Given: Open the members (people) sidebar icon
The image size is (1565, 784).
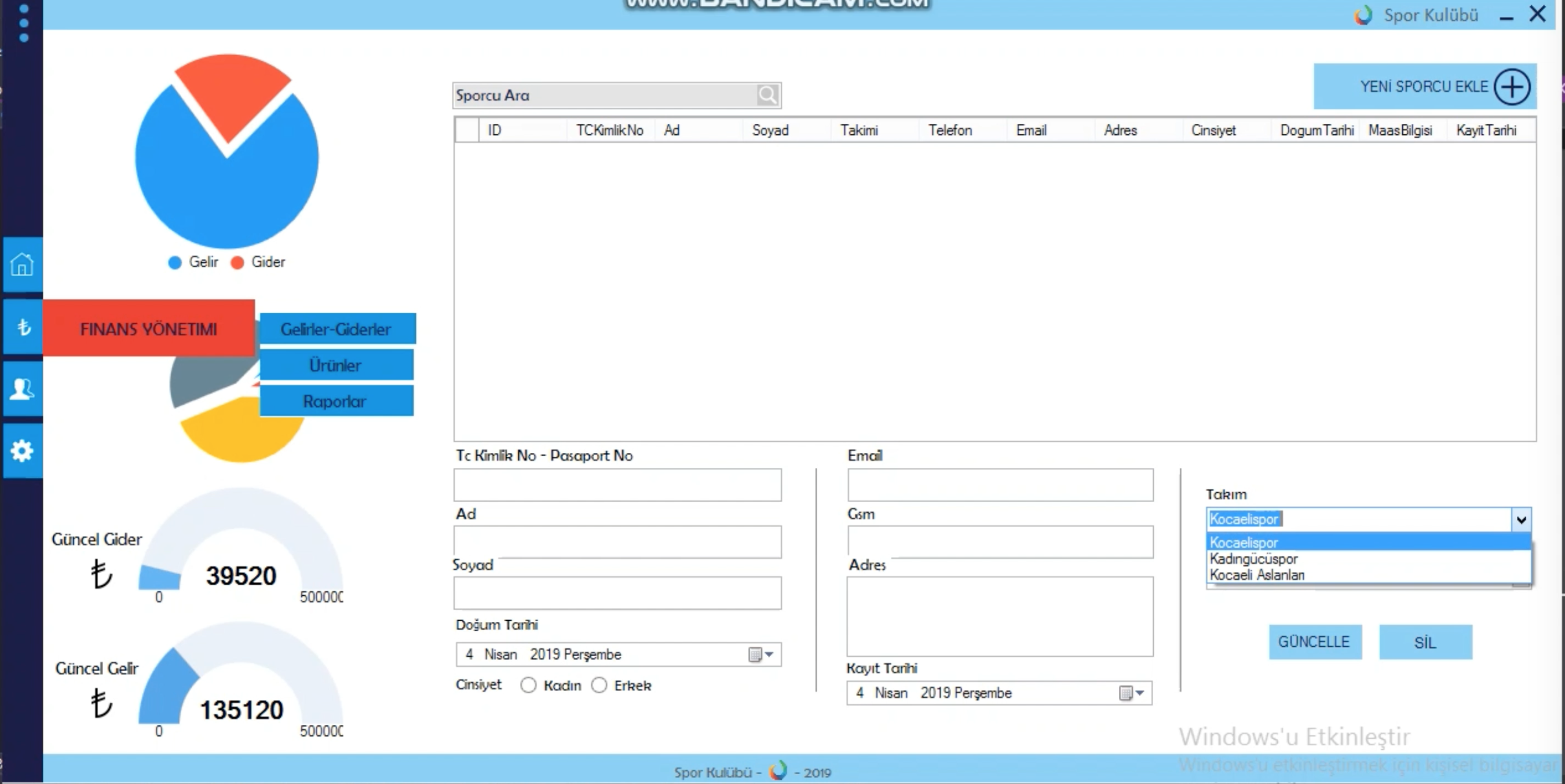Looking at the screenshot, I should 23,389.
